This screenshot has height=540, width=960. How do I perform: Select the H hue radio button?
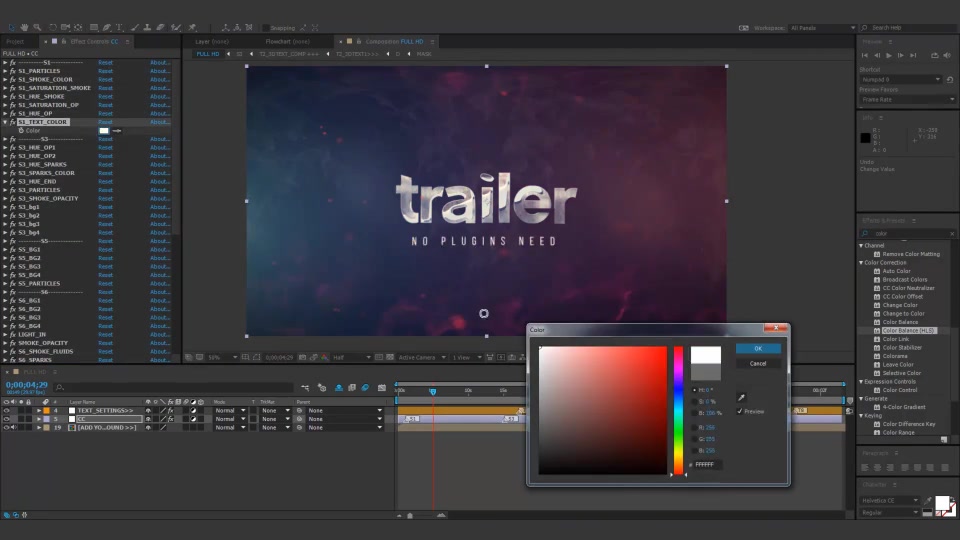click(694, 390)
